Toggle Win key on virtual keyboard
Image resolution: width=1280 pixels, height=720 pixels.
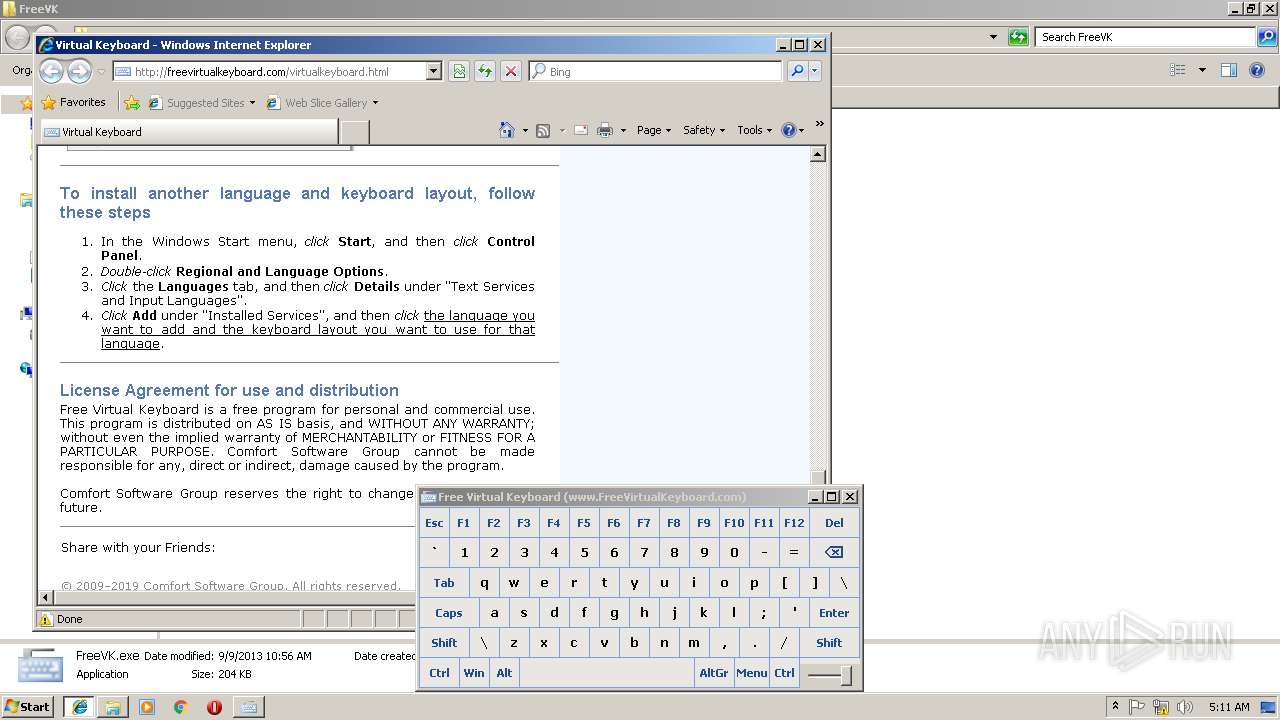tap(474, 673)
